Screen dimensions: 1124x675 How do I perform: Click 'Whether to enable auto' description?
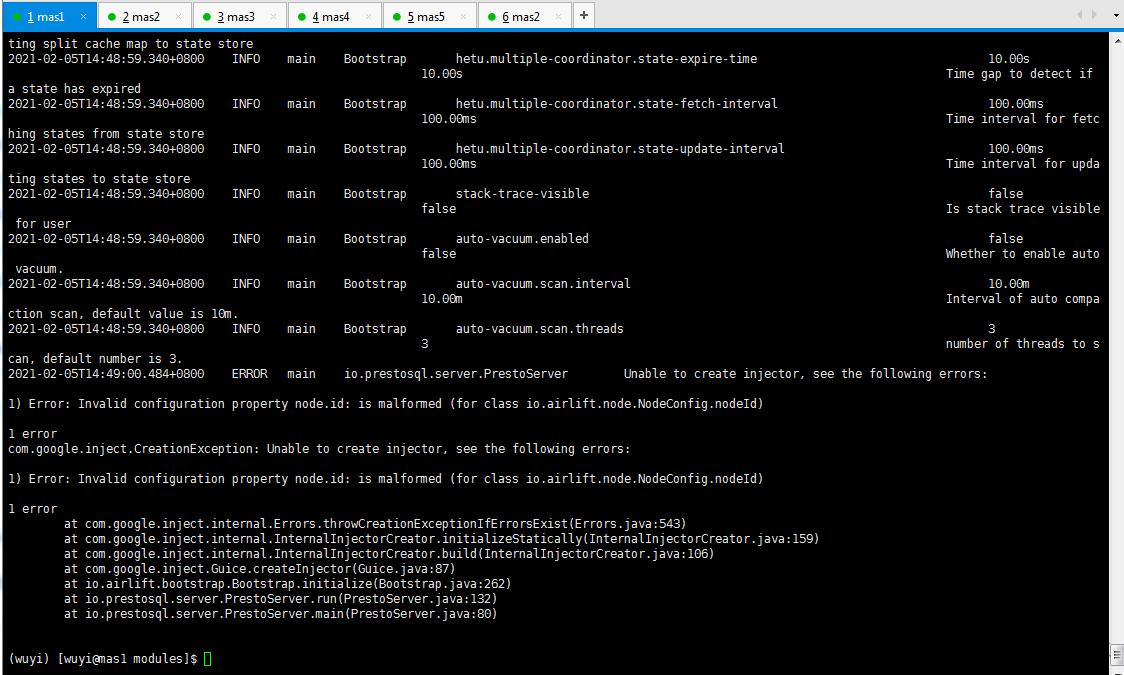coord(1023,254)
